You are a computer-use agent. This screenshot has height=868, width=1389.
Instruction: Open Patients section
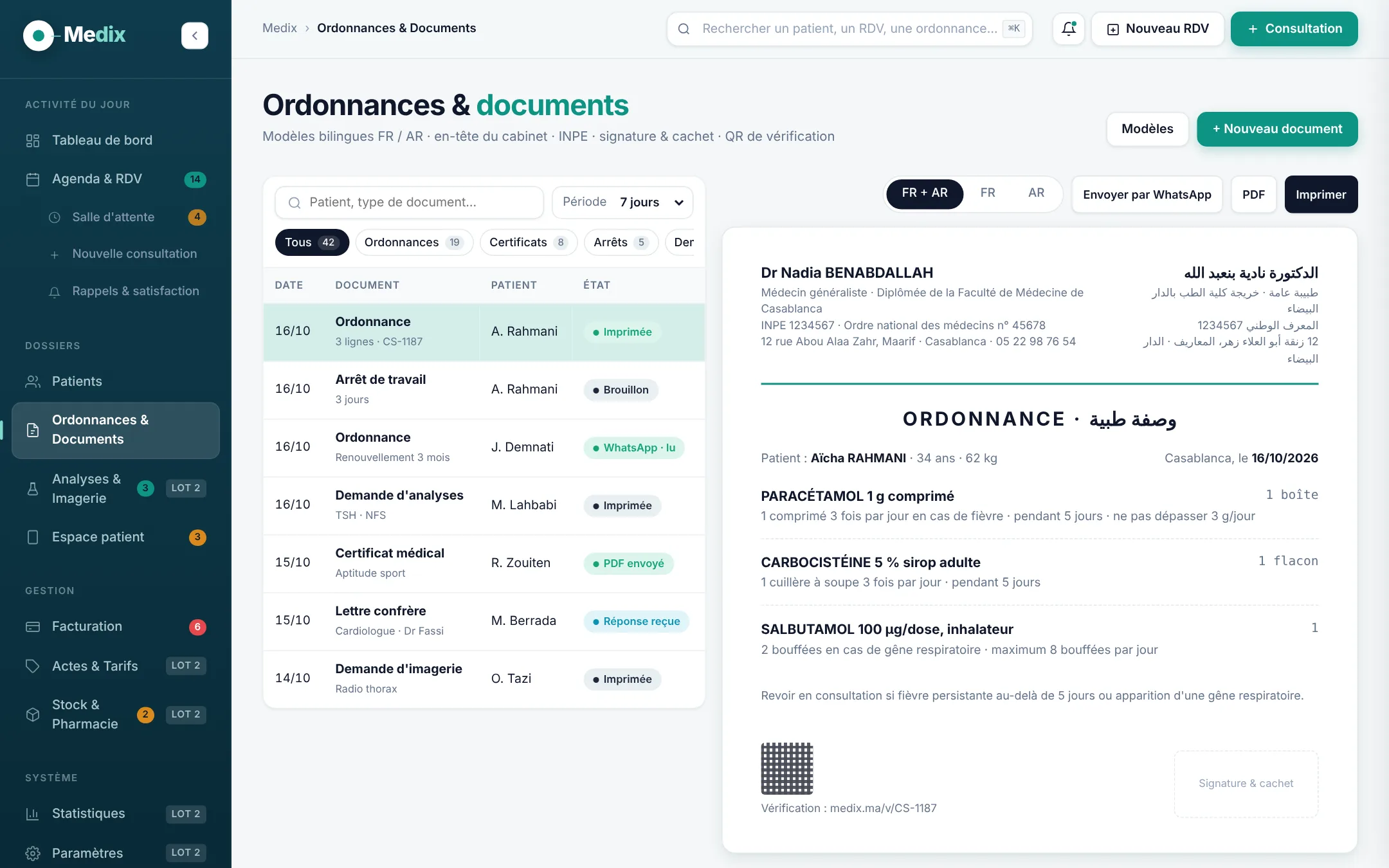pos(116,381)
